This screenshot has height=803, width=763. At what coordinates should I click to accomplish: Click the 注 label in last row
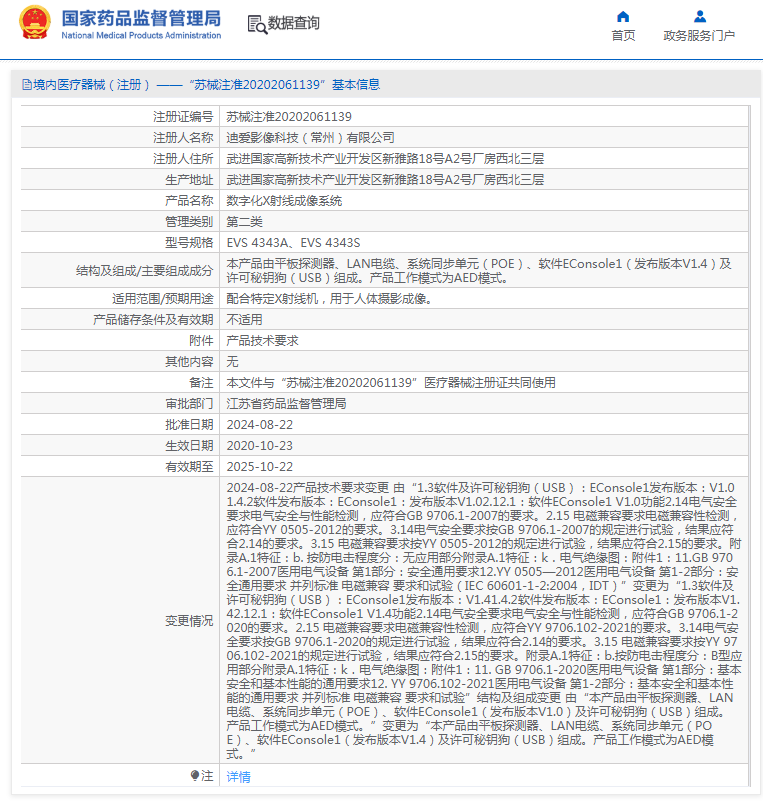(x=207, y=776)
